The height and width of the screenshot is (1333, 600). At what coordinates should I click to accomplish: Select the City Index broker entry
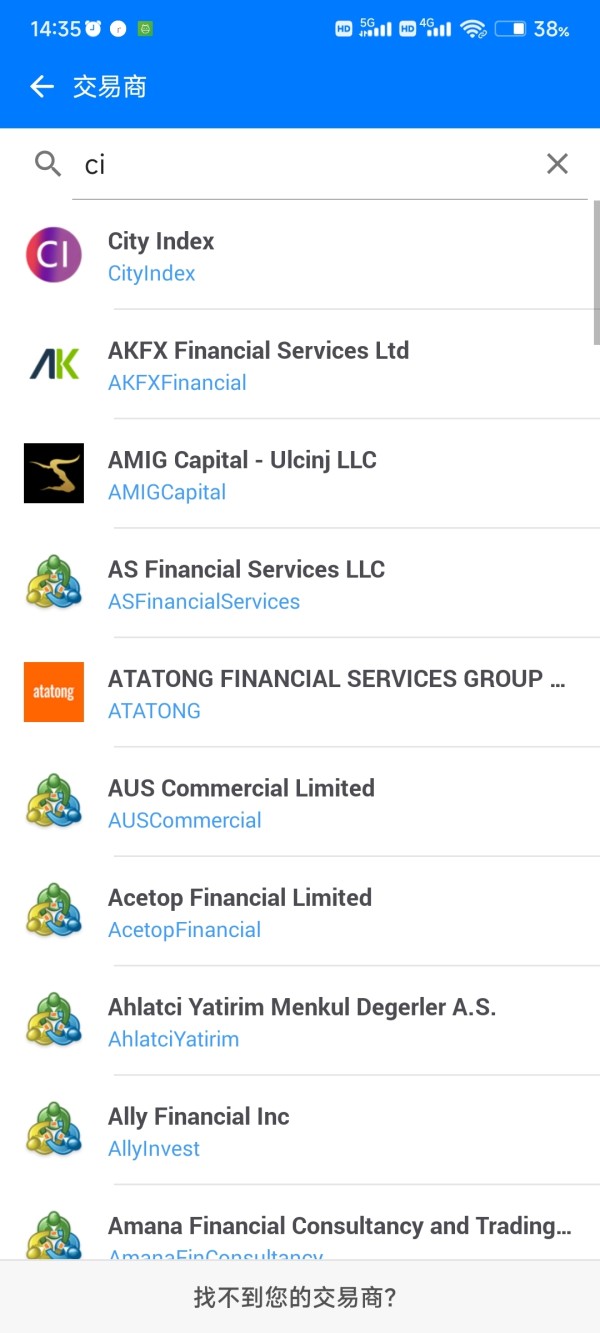coord(300,255)
